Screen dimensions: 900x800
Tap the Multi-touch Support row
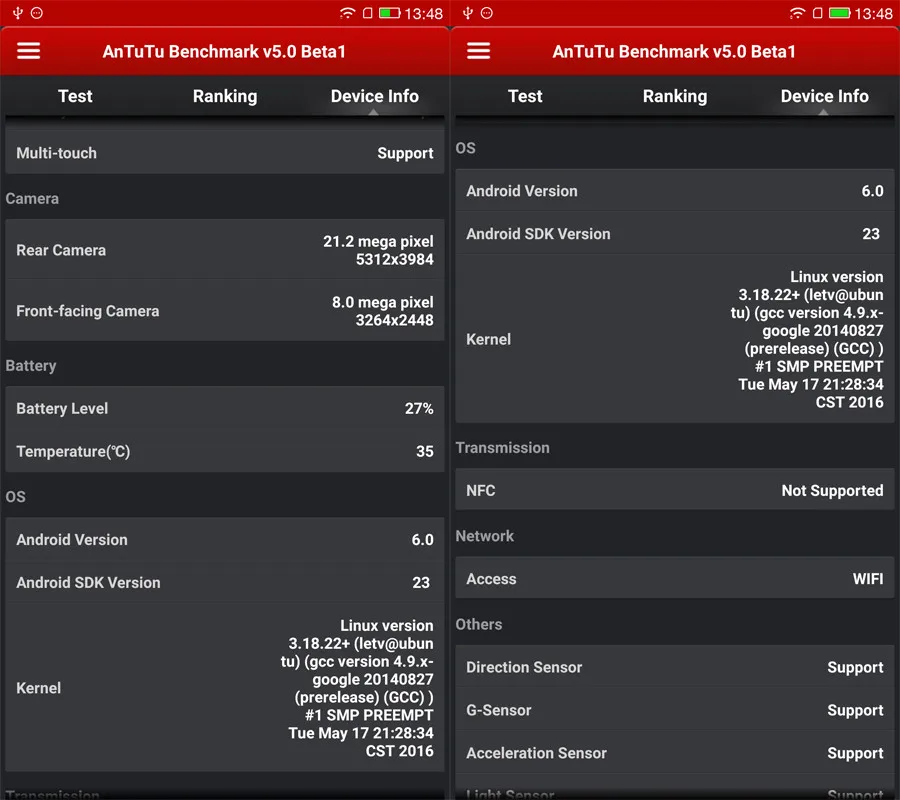[x=225, y=153]
